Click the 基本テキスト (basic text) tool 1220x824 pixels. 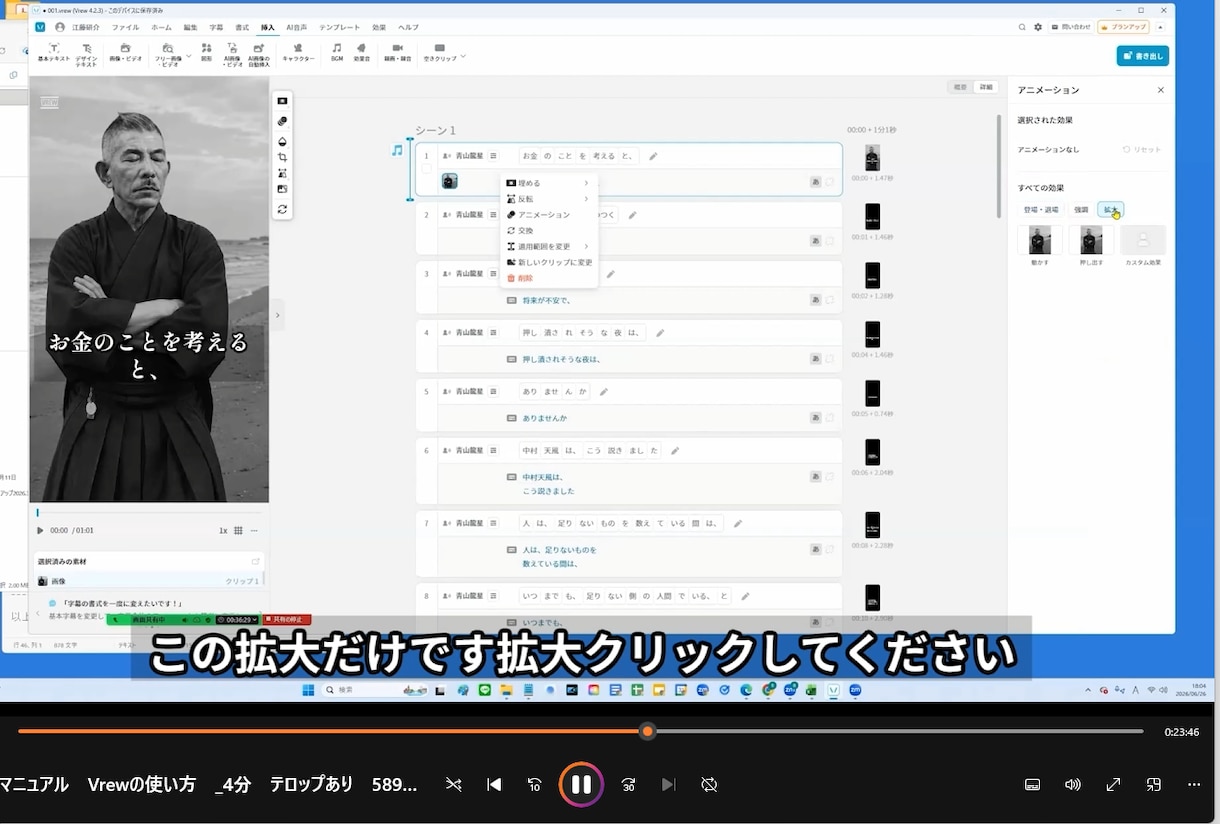54,52
